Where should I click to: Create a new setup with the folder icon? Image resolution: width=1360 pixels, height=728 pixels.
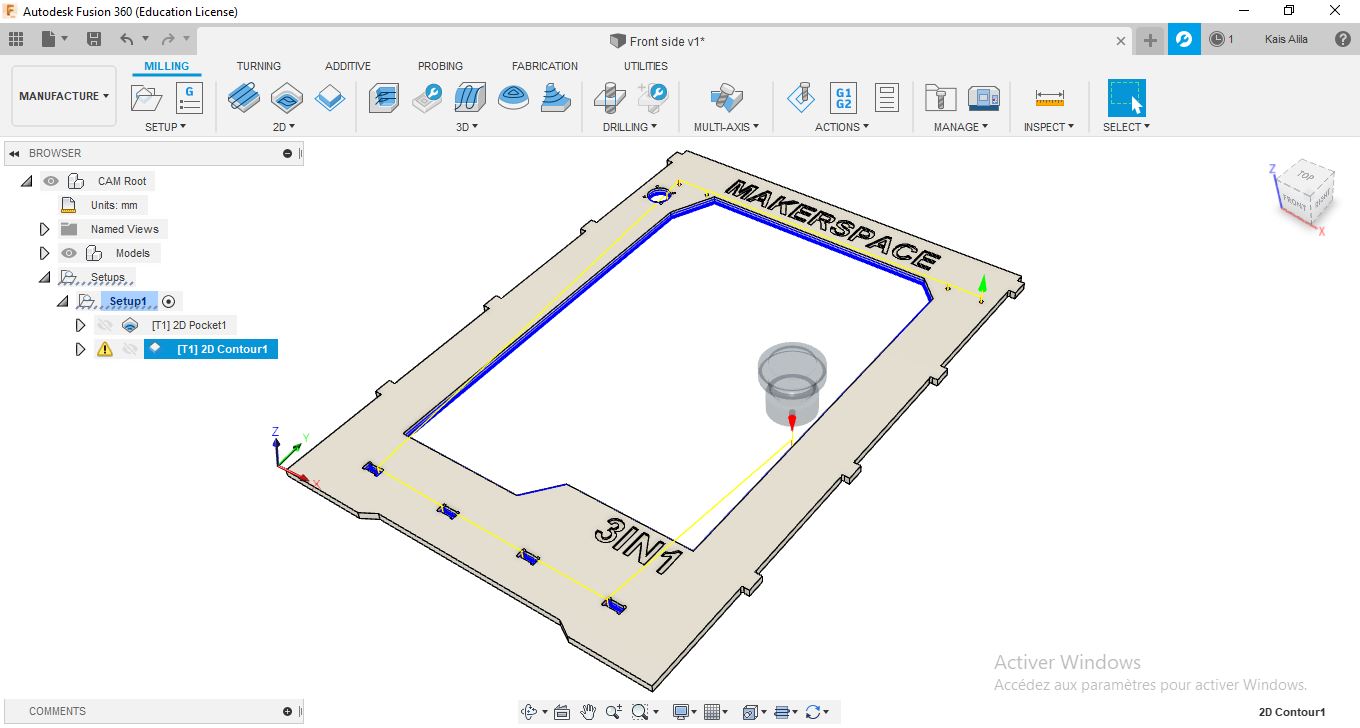click(147, 98)
